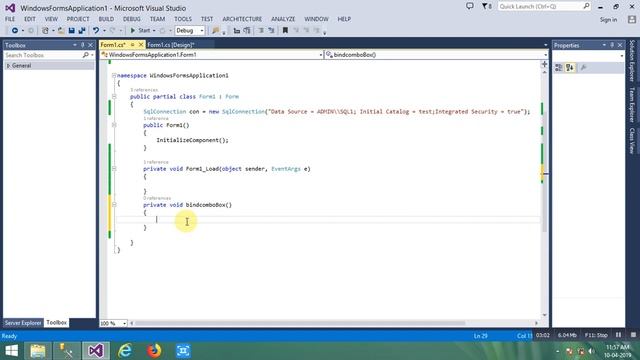Save the current file with the Save icon
Screen dimensions: 640x360
71,31
